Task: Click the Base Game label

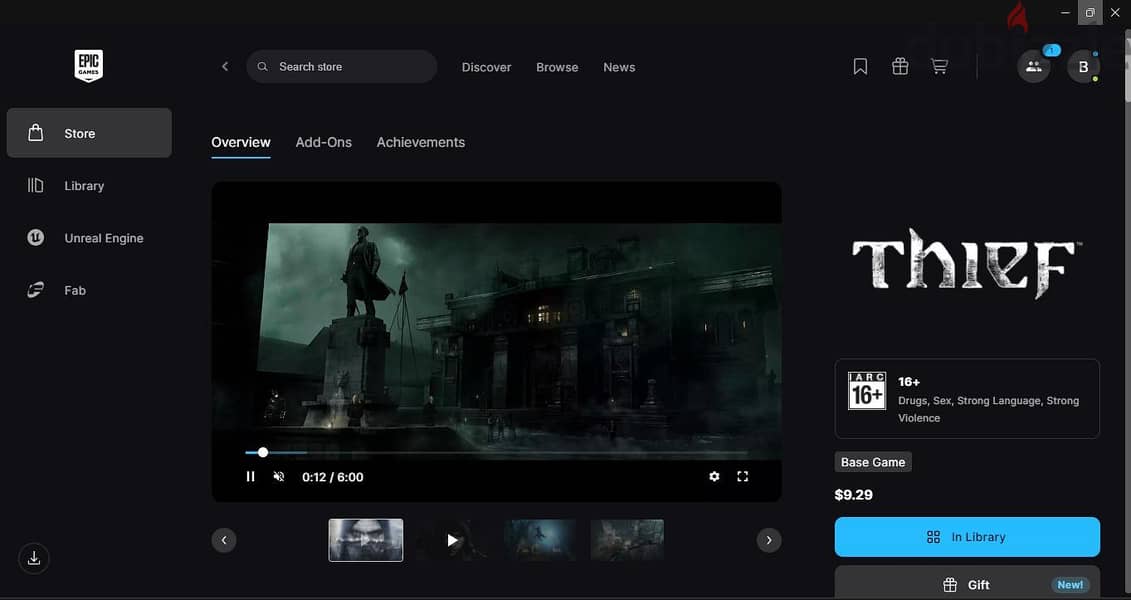Action: click(x=873, y=462)
